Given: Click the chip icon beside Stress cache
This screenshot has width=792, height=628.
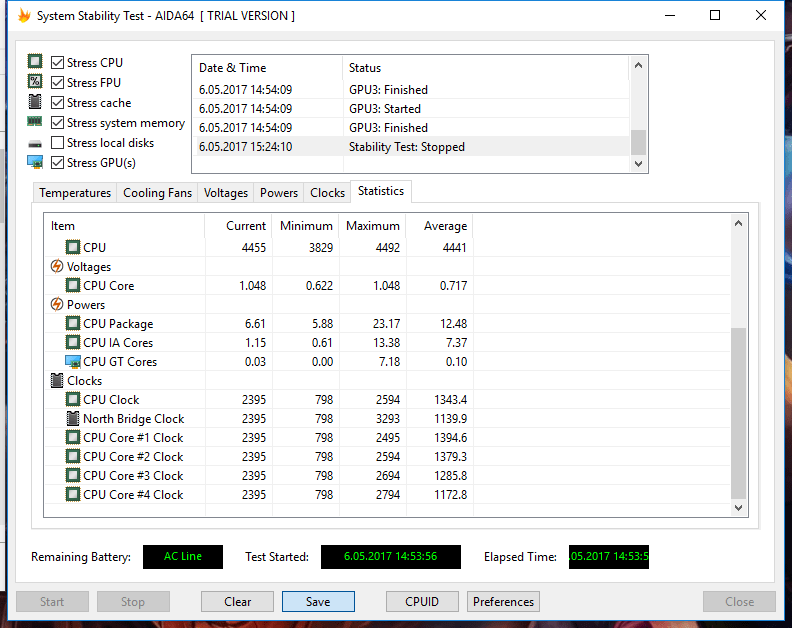Looking at the screenshot, I should point(35,102).
